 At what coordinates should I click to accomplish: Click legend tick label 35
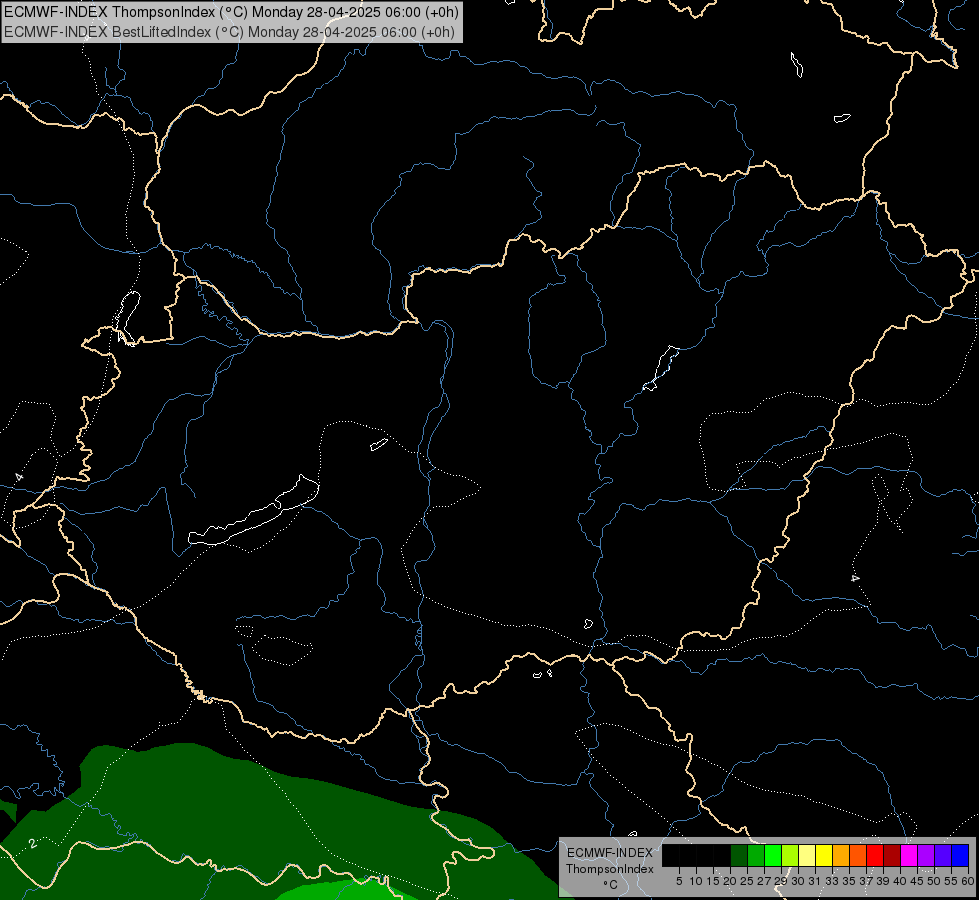tap(849, 881)
